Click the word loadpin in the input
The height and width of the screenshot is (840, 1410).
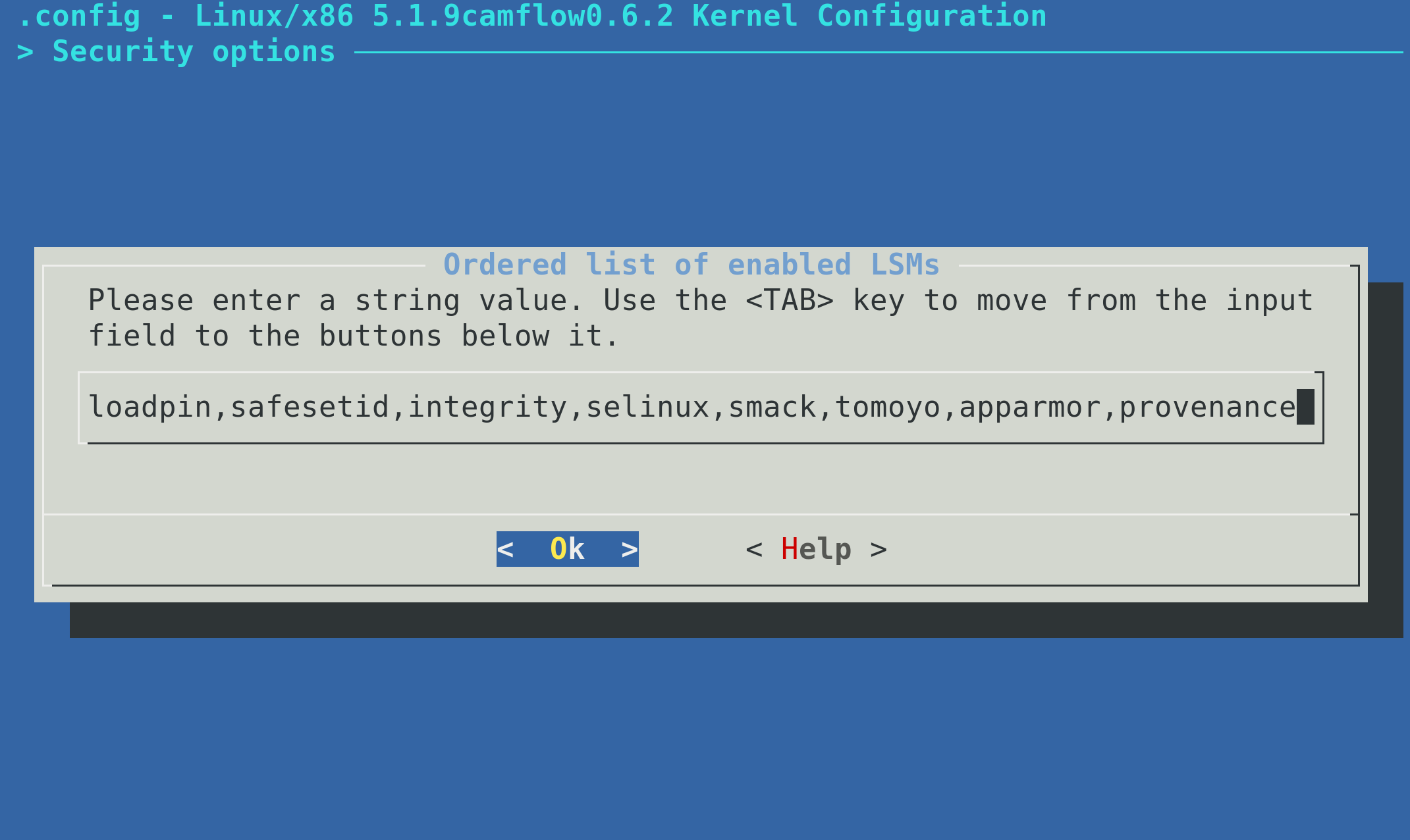(150, 407)
